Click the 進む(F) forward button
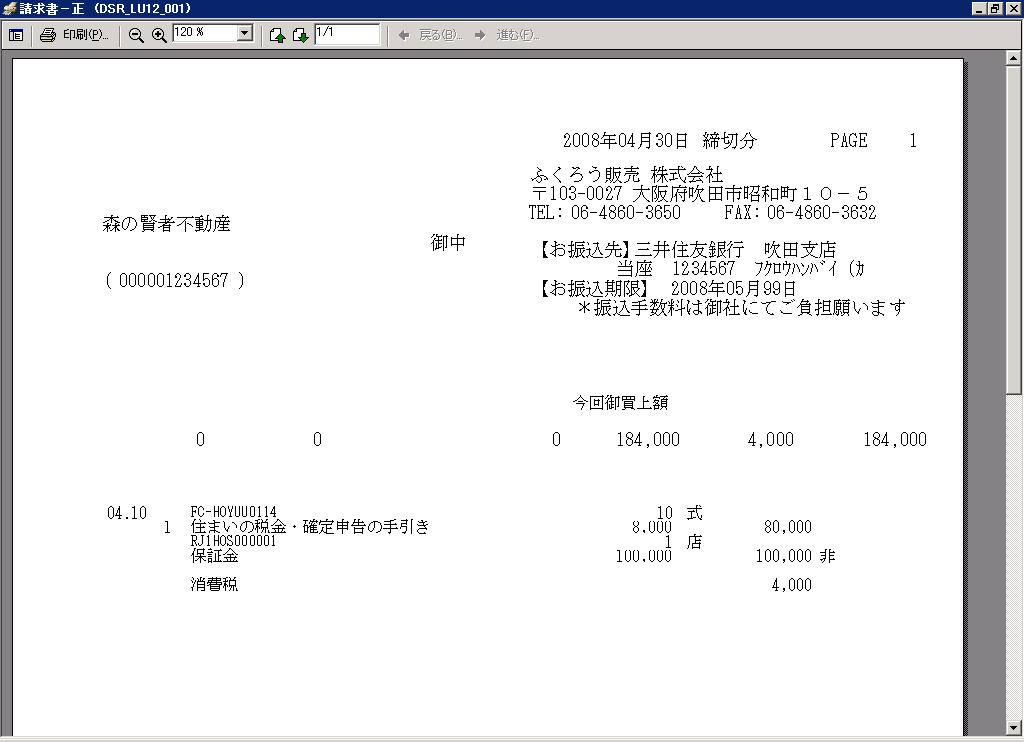Viewport: 1024px width, 742px height. tap(507, 35)
